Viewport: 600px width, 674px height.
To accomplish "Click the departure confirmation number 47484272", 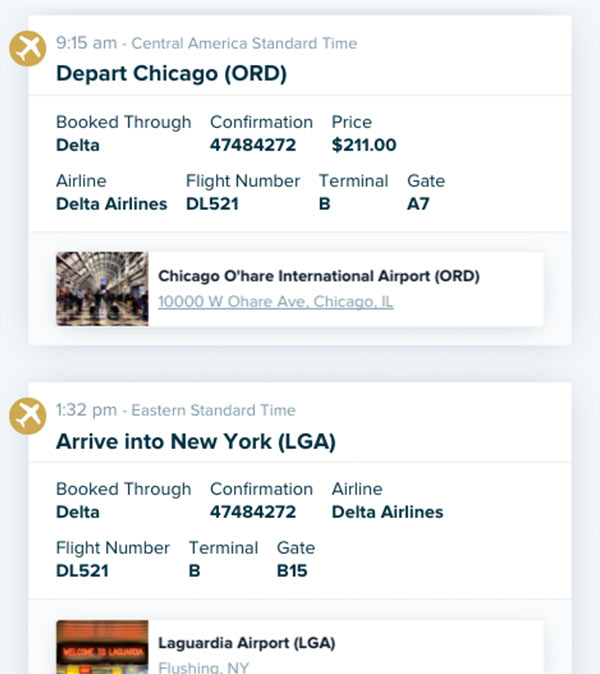I will pyautogui.click(x=253, y=145).
